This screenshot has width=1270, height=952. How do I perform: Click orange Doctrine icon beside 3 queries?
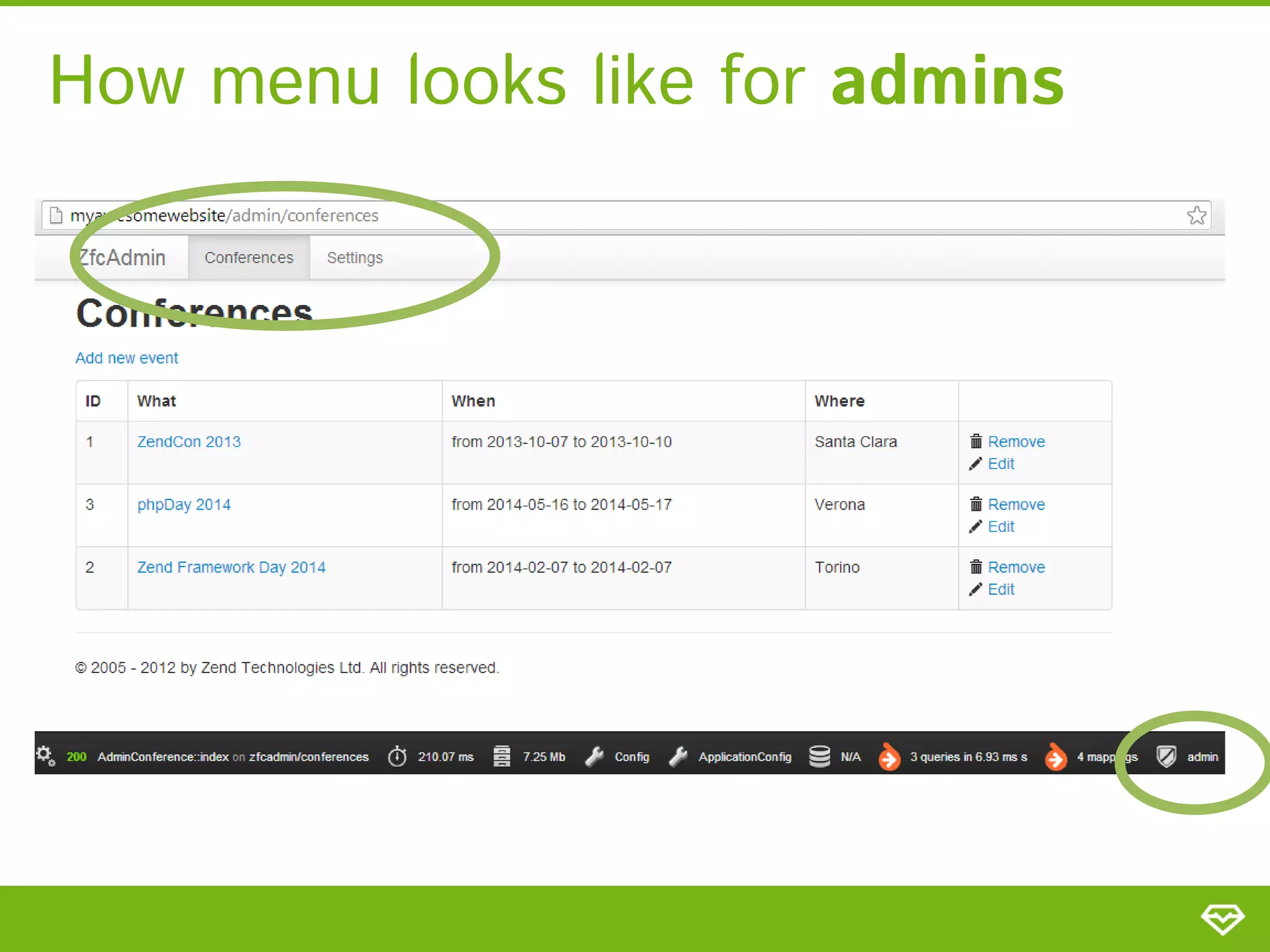[x=889, y=756]
